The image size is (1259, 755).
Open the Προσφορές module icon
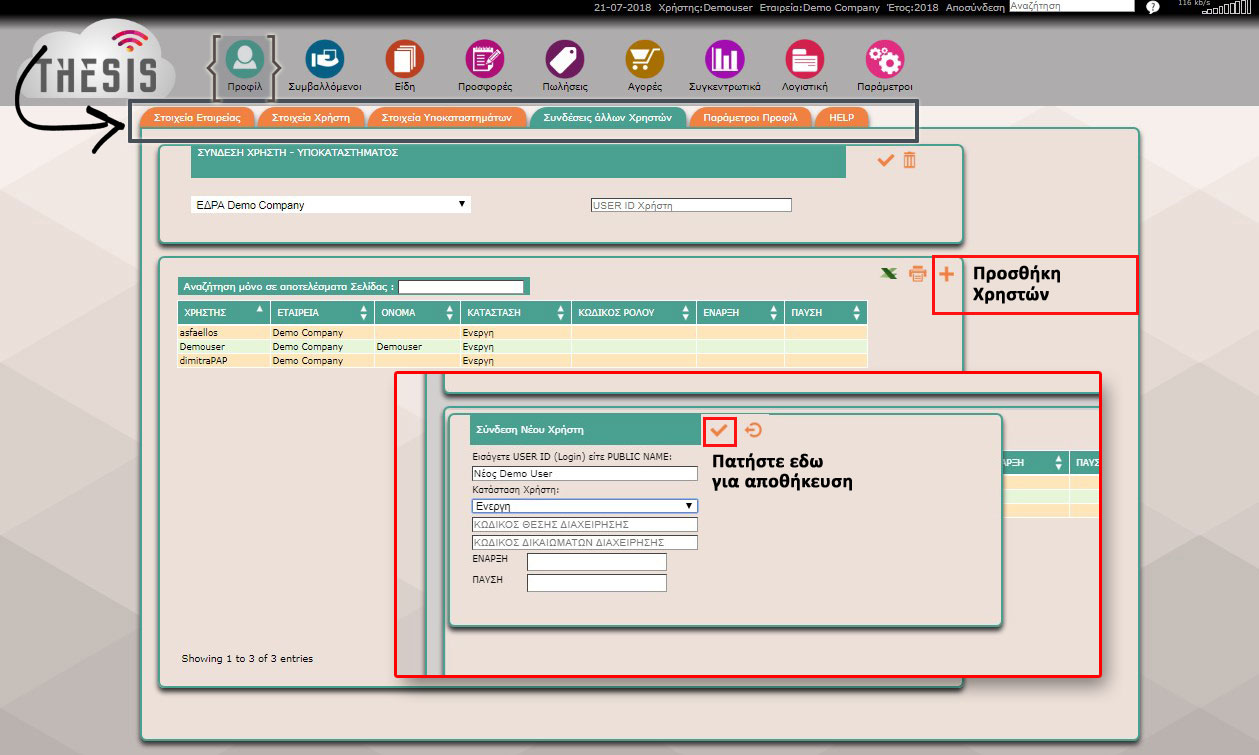(x=485, y=60)
